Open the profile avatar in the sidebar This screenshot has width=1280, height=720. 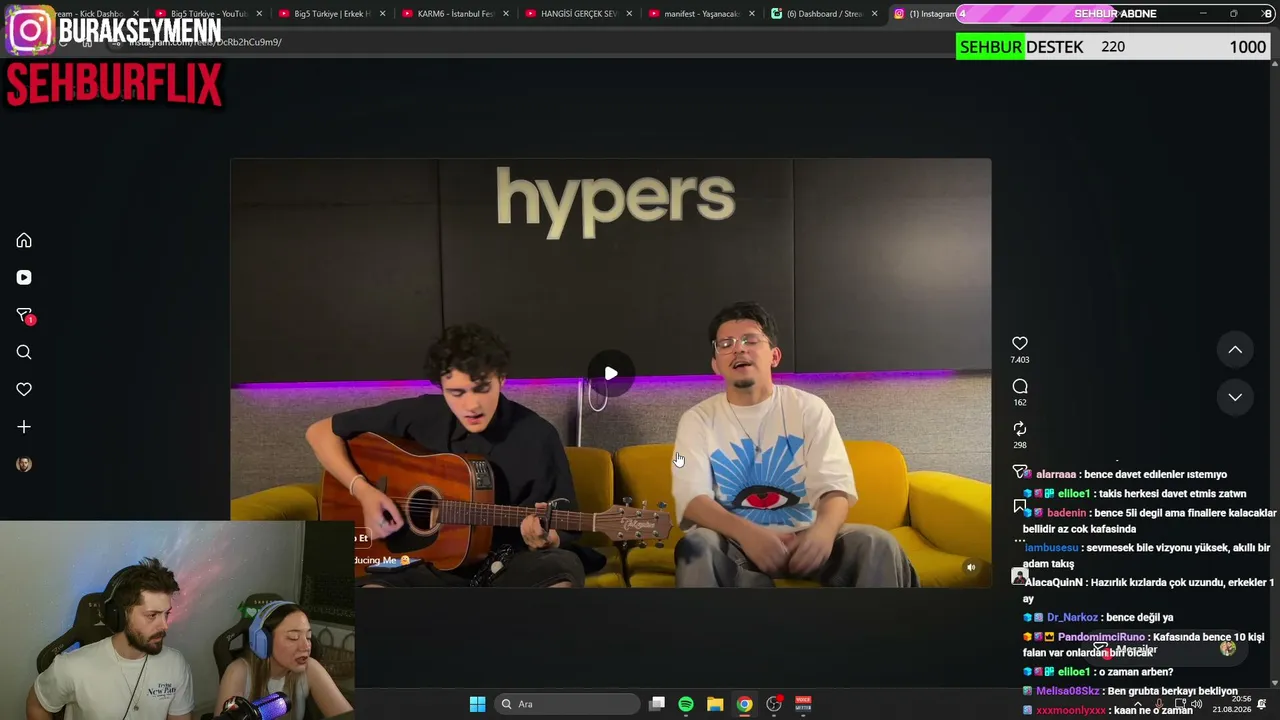[x=24, y=464]
